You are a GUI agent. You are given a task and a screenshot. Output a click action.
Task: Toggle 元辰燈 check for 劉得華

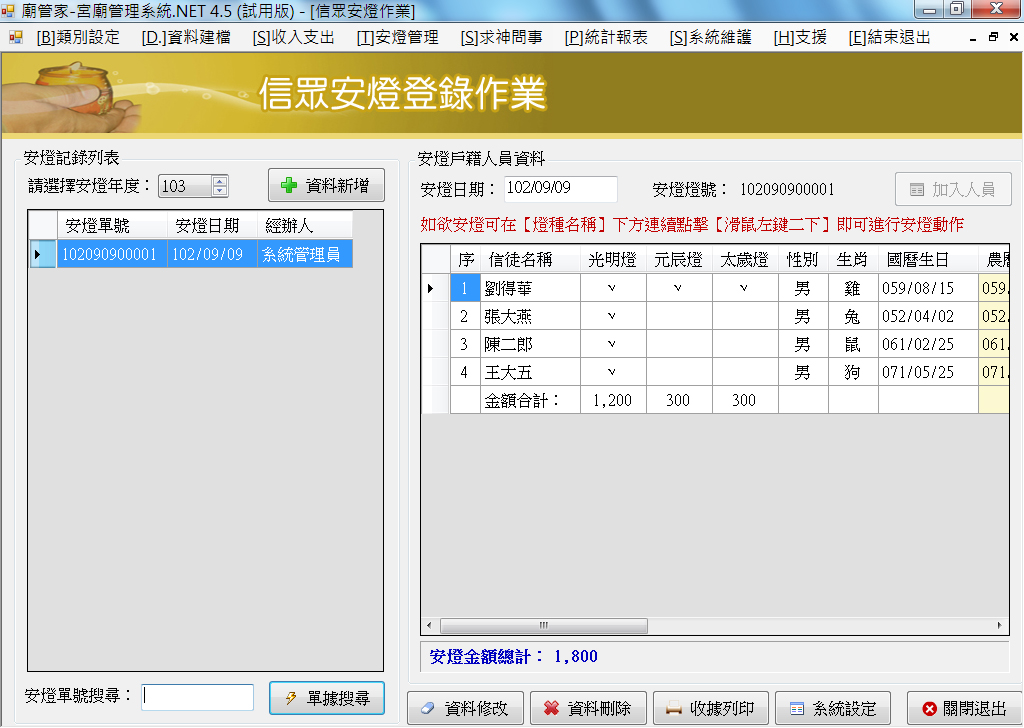(x=678, y=288)
